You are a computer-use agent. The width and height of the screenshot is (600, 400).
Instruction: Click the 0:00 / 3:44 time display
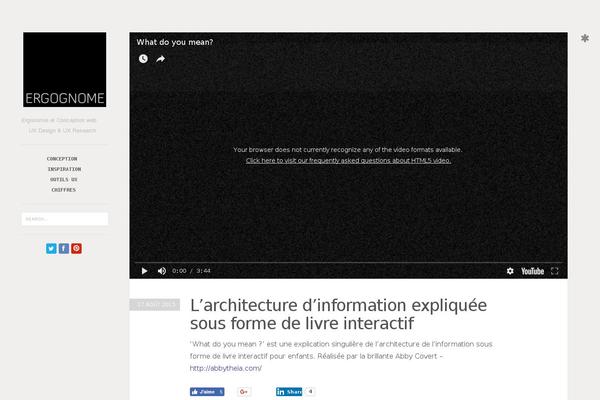[191, 271]
